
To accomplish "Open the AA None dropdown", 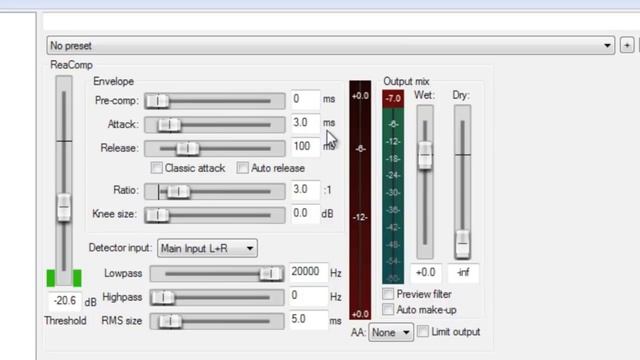I will [391, 332].
